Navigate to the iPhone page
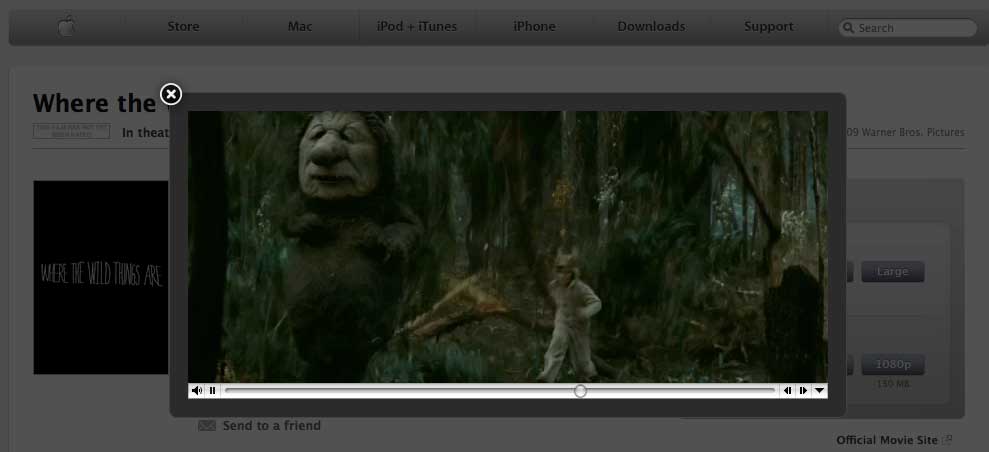The height and width of the screenshot is (452, 989). [x=534, y=27]
